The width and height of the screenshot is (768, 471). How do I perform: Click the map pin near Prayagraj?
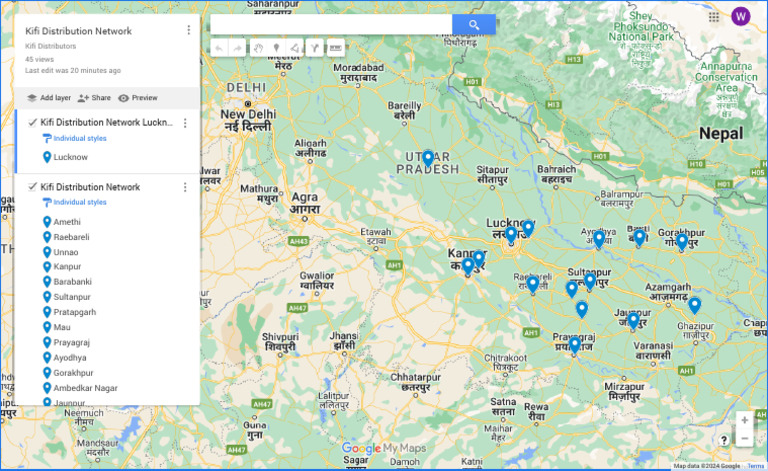[575, 345]
